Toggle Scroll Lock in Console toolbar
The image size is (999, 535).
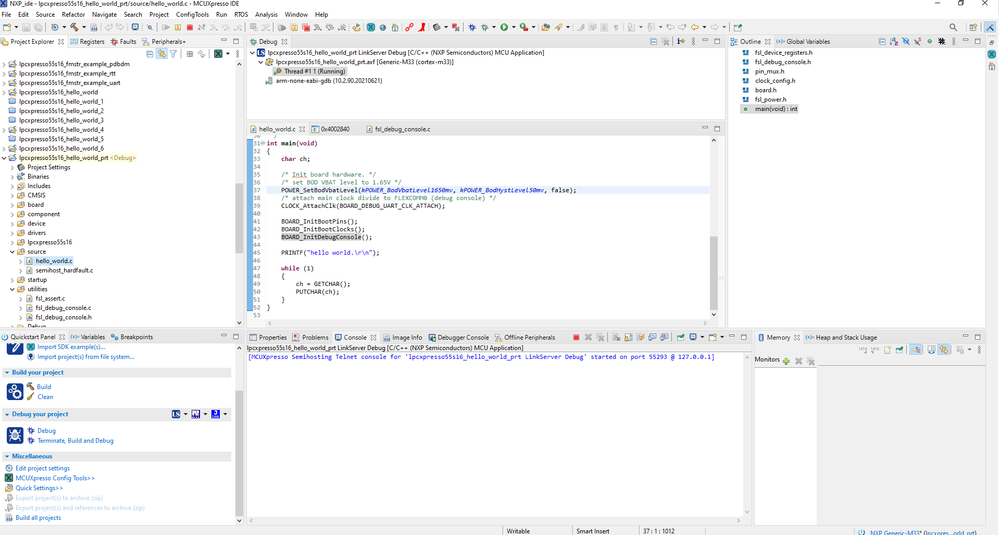pos(628,338)
